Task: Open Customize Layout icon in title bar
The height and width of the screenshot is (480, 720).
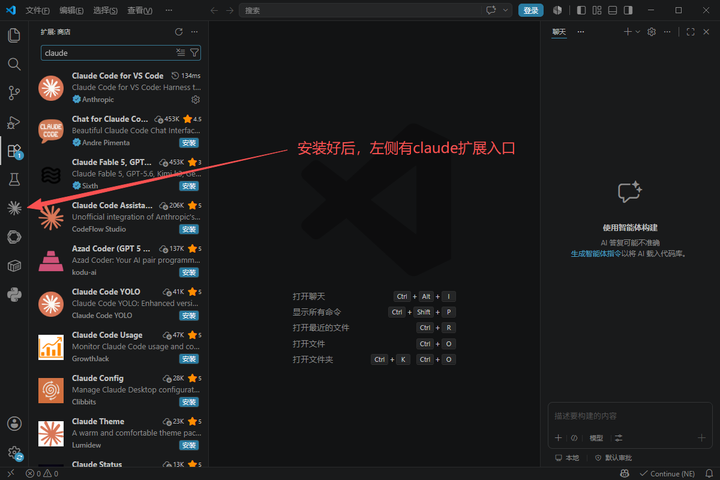Action: point(597,10)
